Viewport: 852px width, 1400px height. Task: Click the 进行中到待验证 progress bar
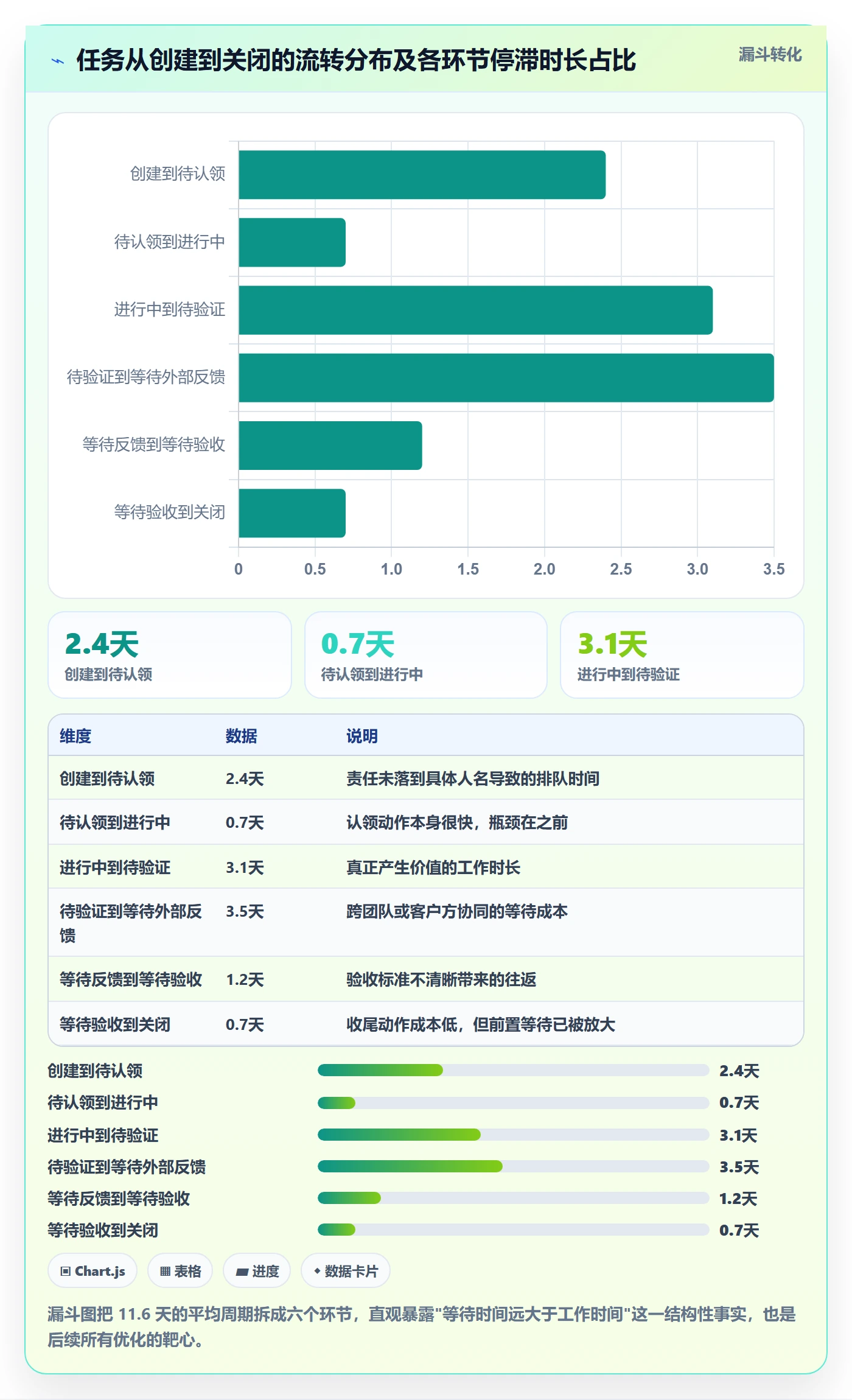click(513, 1135)
